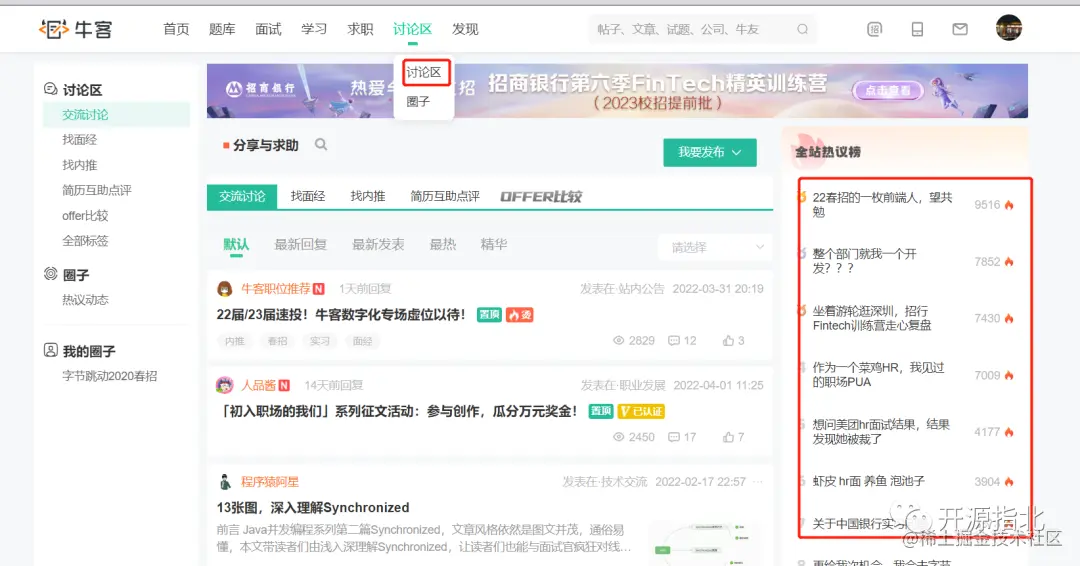Open the user avatar menu
The height and width of the screenshot is (566, 1080).
[x=1008, y=28]
